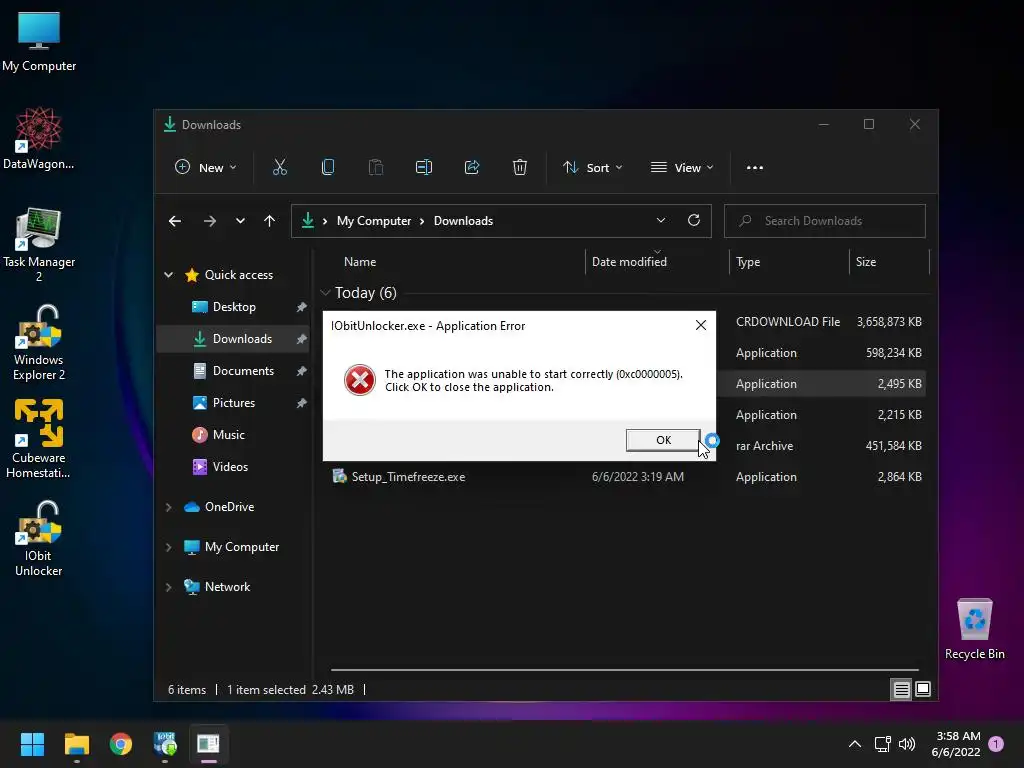Click the 598,234 KB size cell
1024x768 pixels.
coord(893,353)
